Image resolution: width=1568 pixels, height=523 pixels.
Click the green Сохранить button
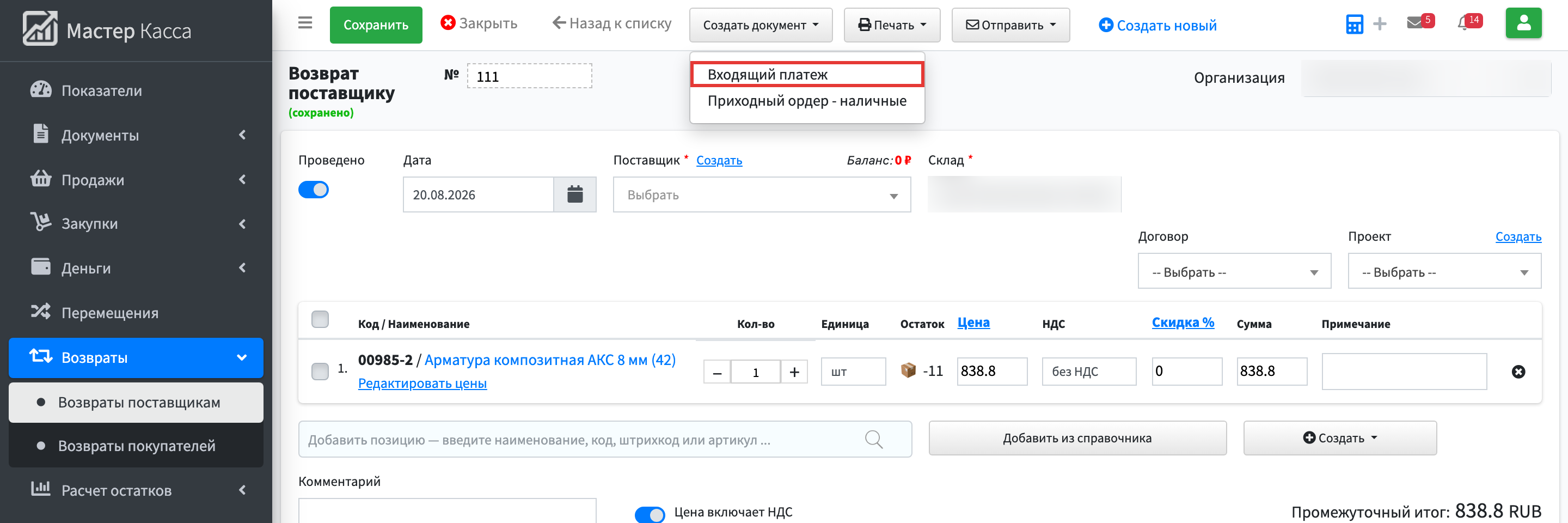[376, 25]
